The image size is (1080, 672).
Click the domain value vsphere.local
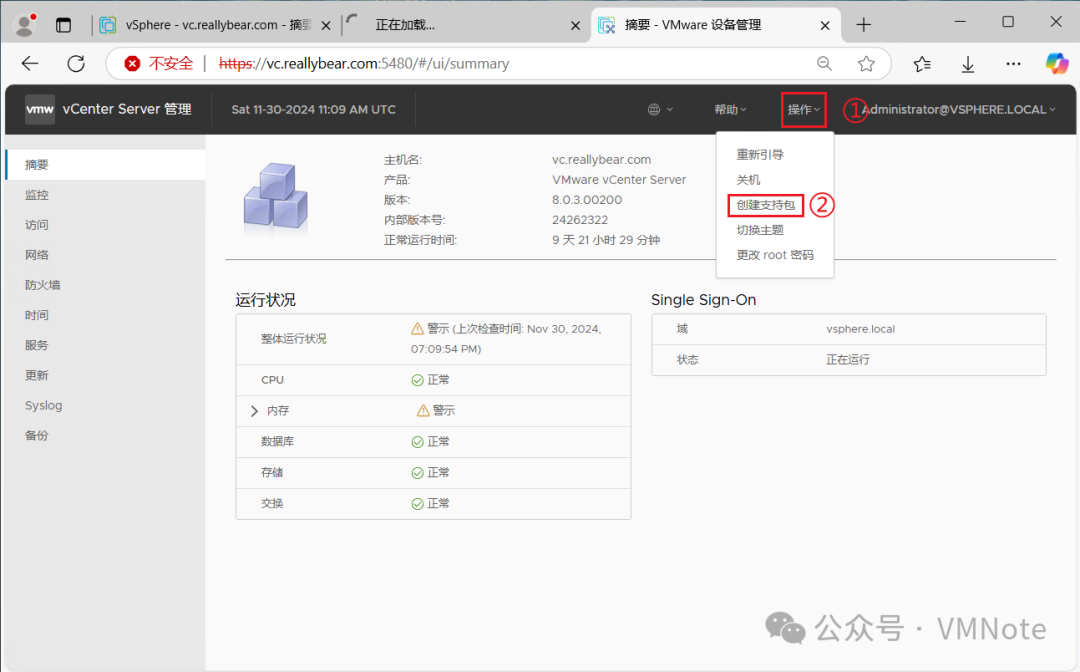point(860,329)
